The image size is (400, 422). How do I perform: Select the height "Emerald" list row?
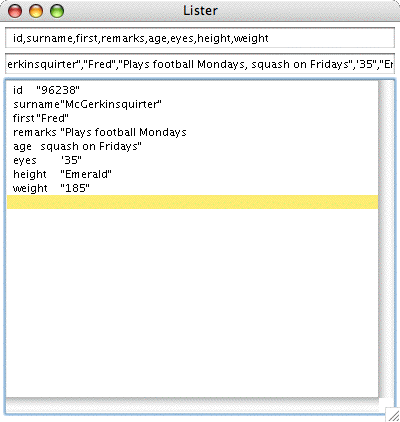[x=192, y=174]
